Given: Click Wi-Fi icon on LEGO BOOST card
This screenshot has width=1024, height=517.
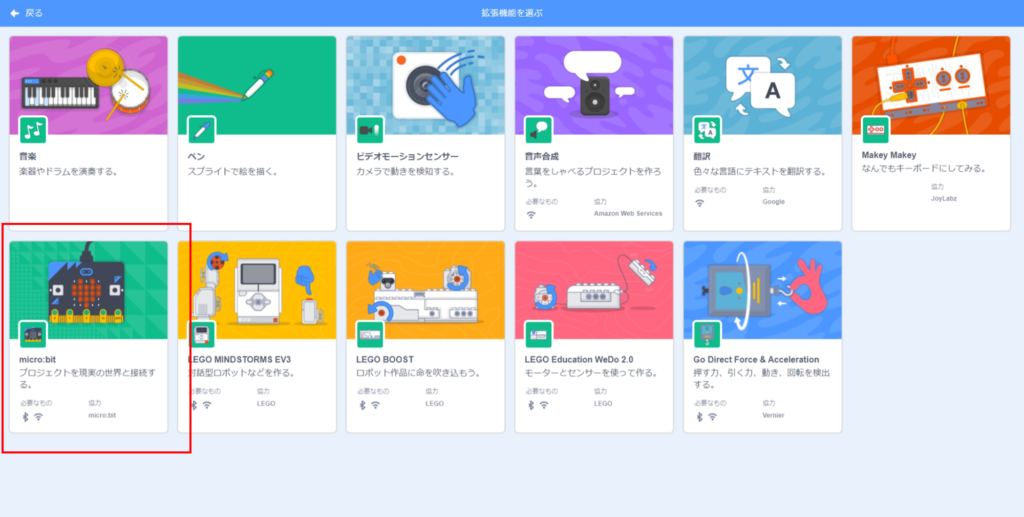Looking at the screenshot, I should coord(376,405).
